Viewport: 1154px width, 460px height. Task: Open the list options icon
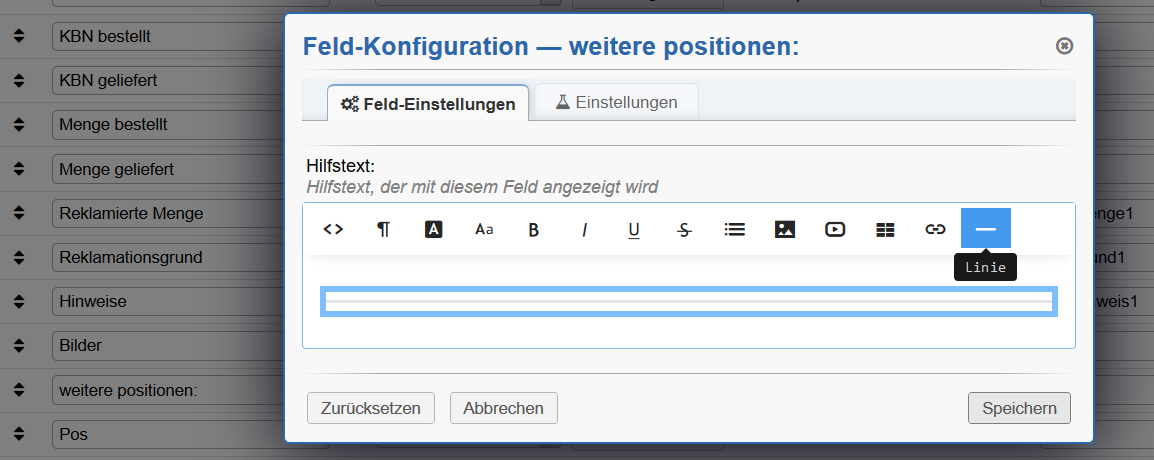click(734, 229)
